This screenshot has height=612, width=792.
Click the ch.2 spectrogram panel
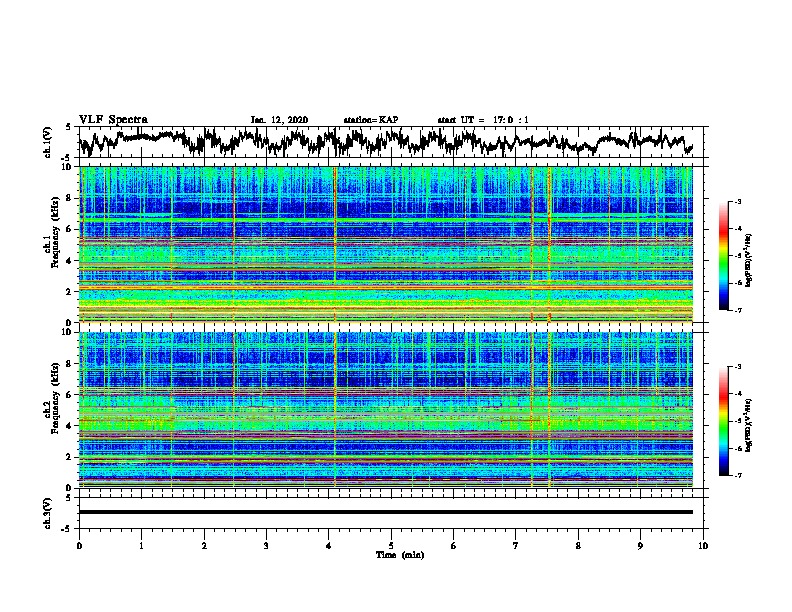[x=386, y=410]
